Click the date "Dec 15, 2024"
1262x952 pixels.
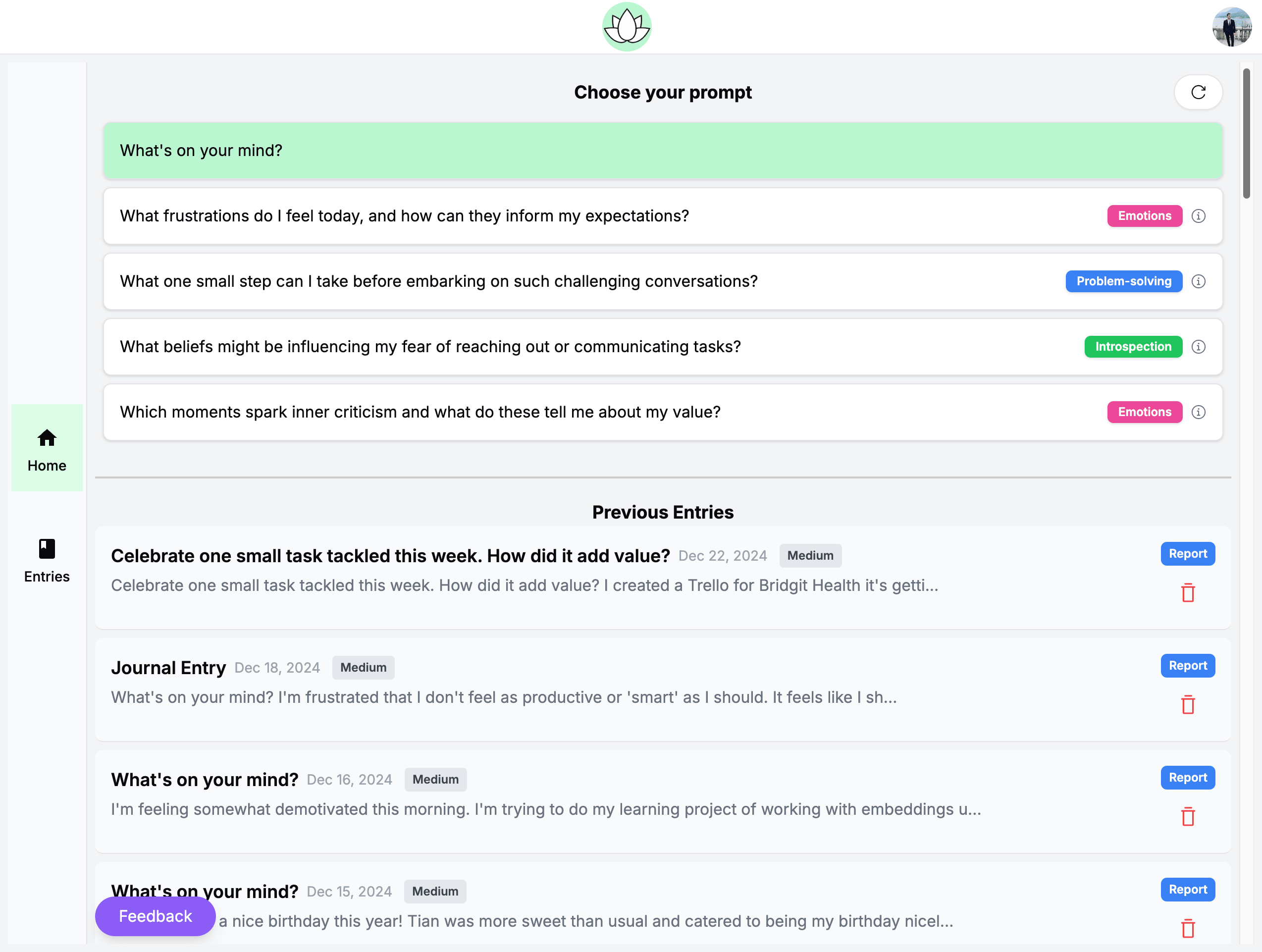point(349,892)
